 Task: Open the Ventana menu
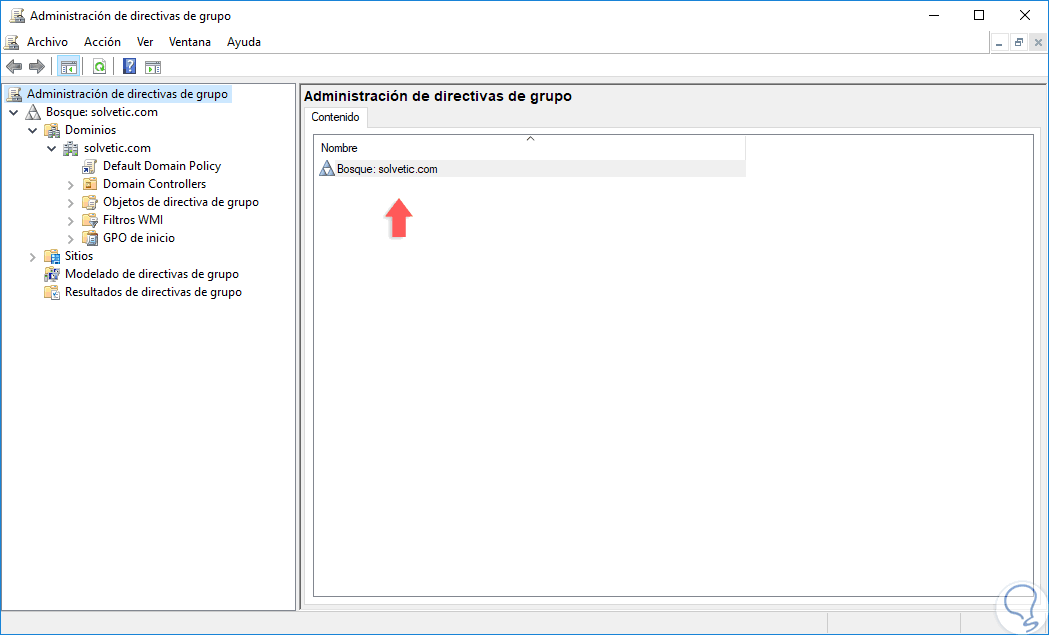pos(190,42)
